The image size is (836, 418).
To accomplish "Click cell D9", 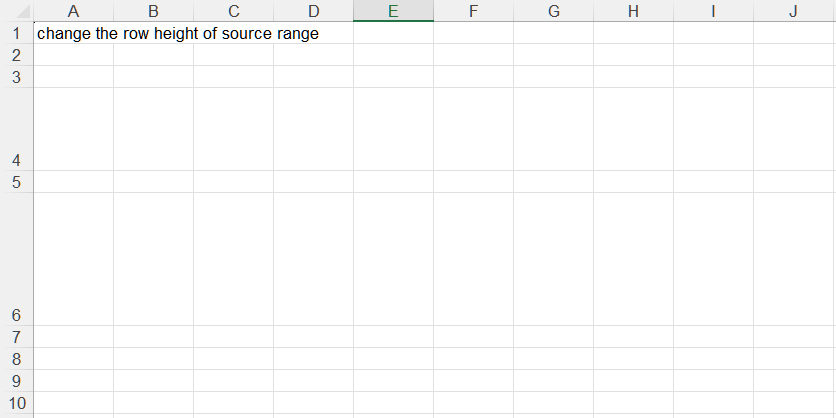I will [313, 381].
